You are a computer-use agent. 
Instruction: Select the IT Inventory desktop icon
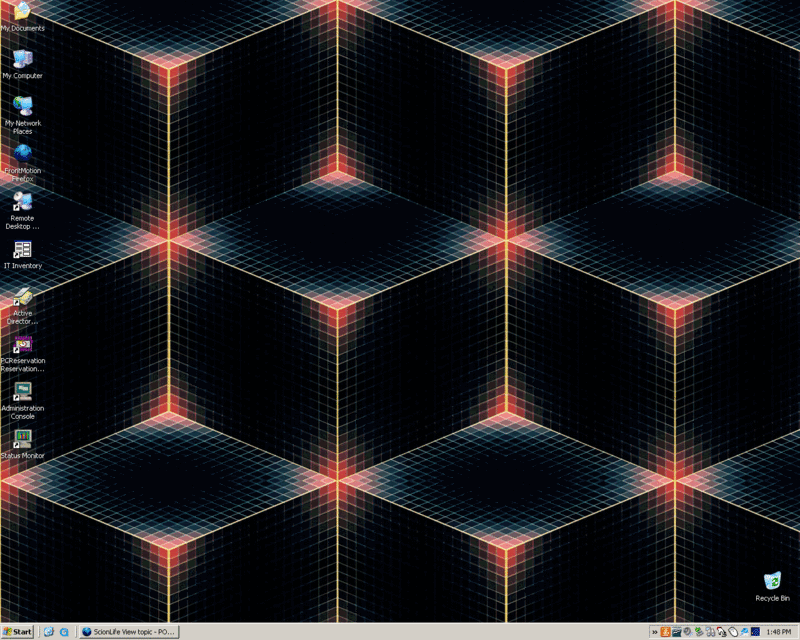pos(22,249)
